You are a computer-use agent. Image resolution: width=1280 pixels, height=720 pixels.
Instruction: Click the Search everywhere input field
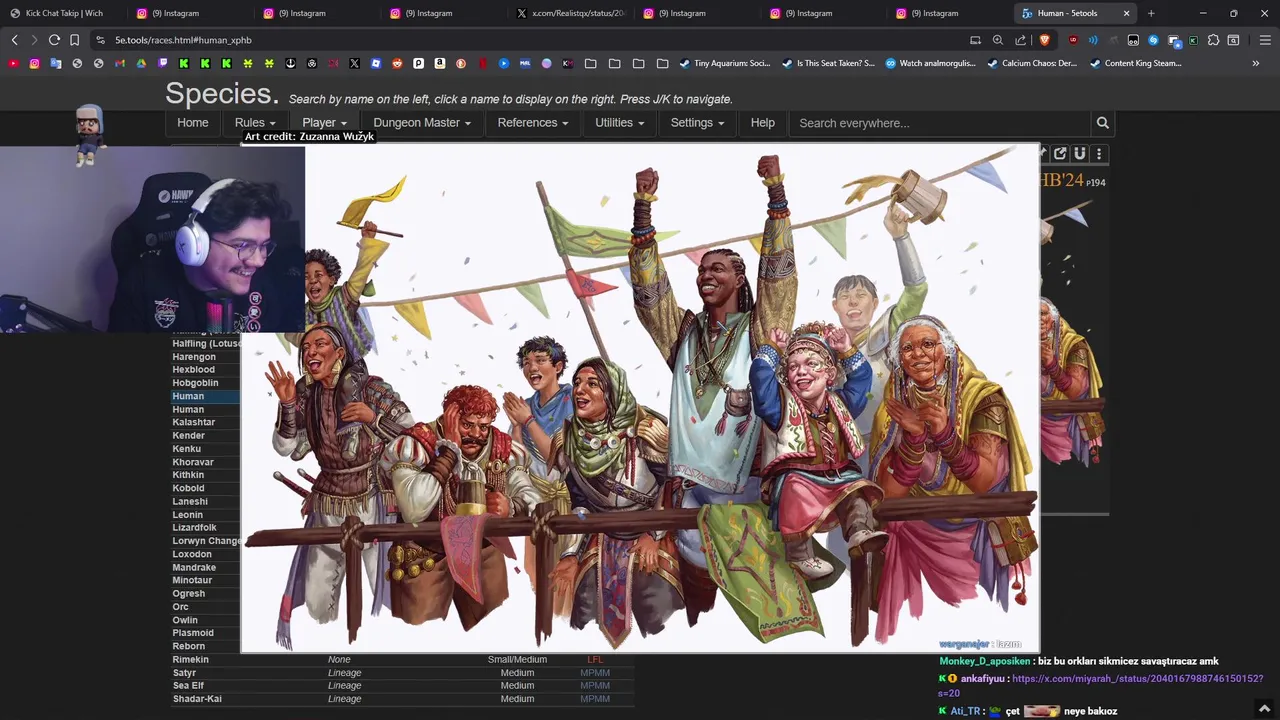[x=940, y=123]
